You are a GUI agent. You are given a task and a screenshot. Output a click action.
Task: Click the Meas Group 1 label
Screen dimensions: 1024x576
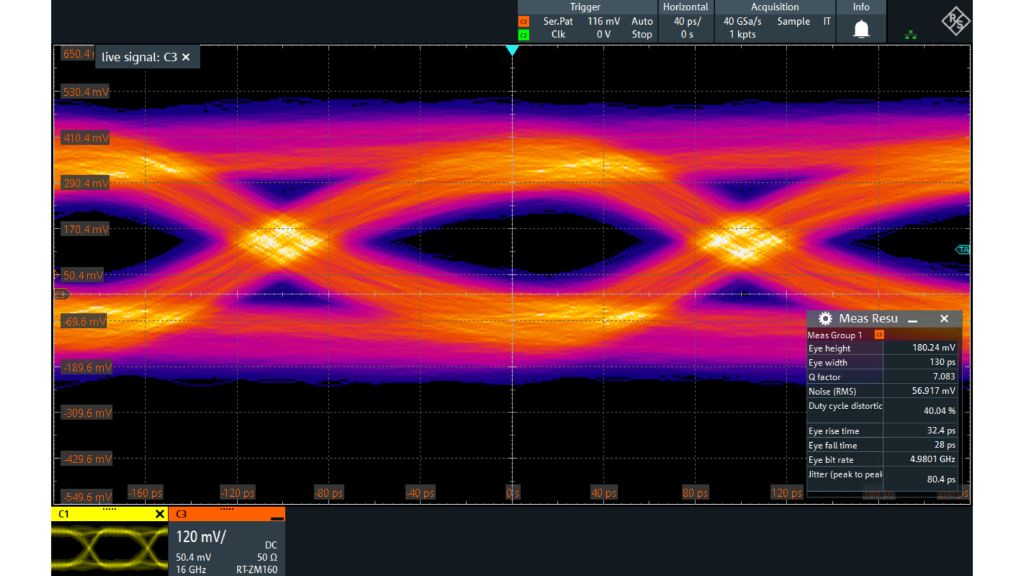tap(835, 335)
